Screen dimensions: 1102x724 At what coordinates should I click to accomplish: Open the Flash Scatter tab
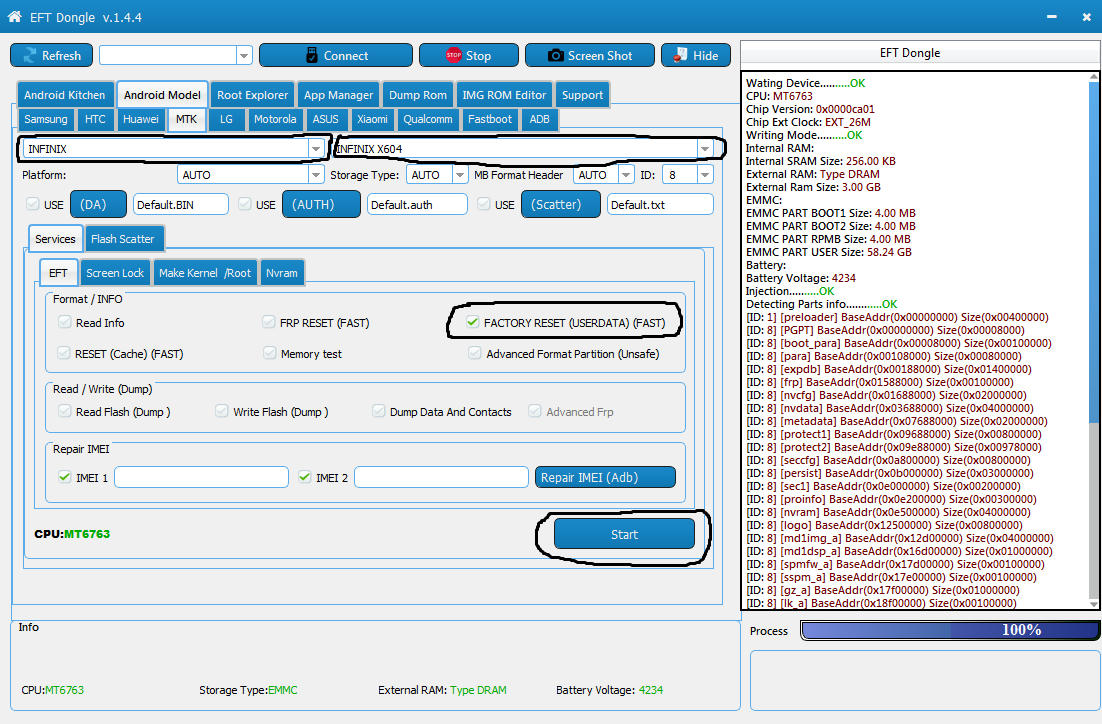point(124,239)
